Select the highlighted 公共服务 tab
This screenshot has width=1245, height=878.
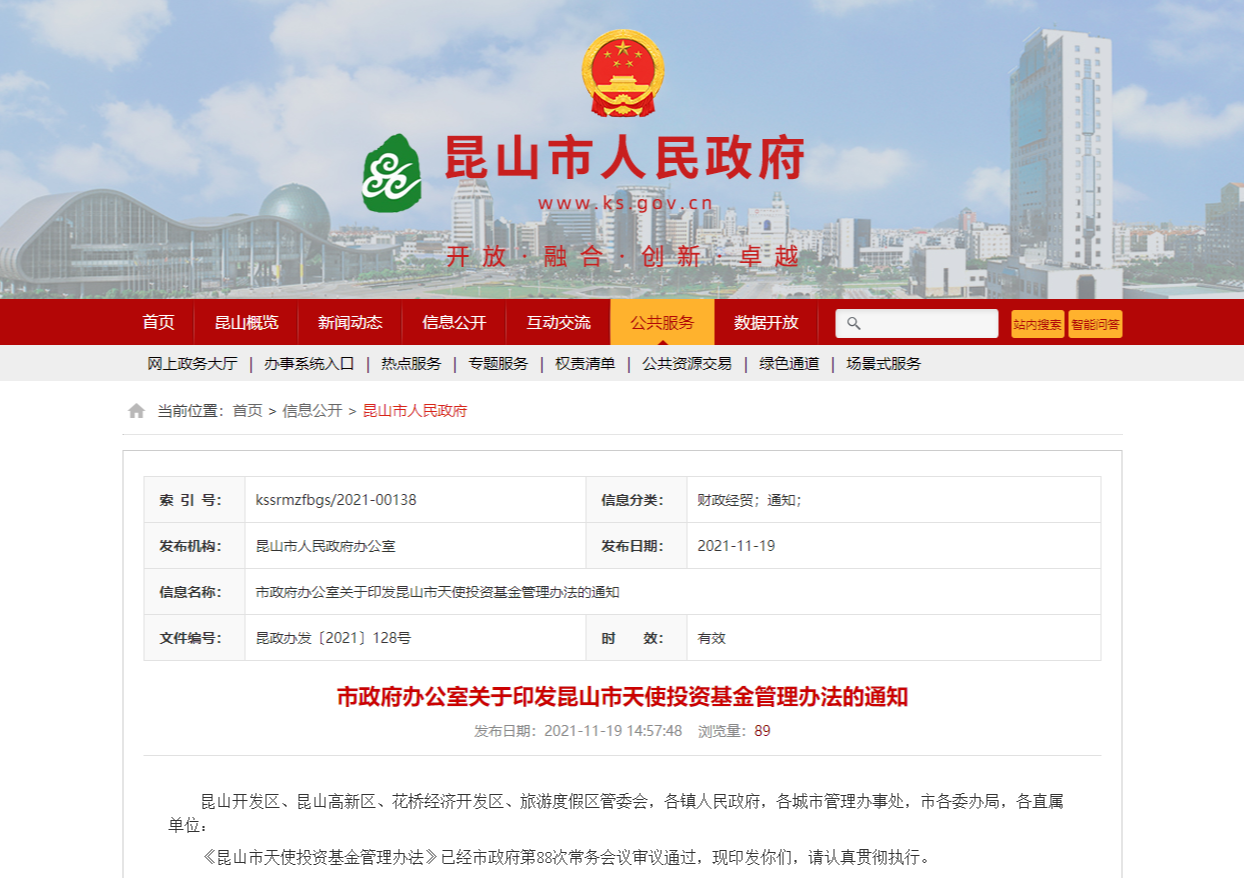(662, 322)
